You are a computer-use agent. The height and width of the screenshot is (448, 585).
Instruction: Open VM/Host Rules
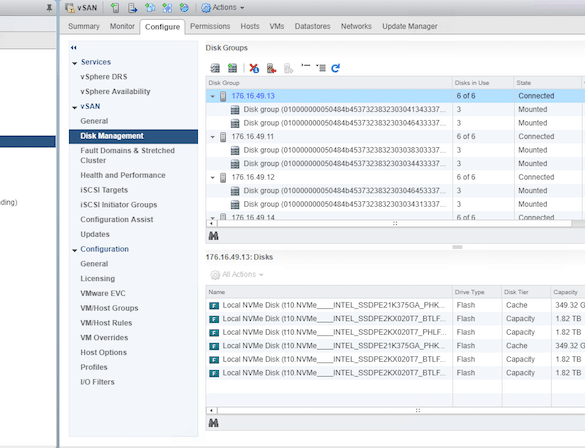click(x=106, y=323)
